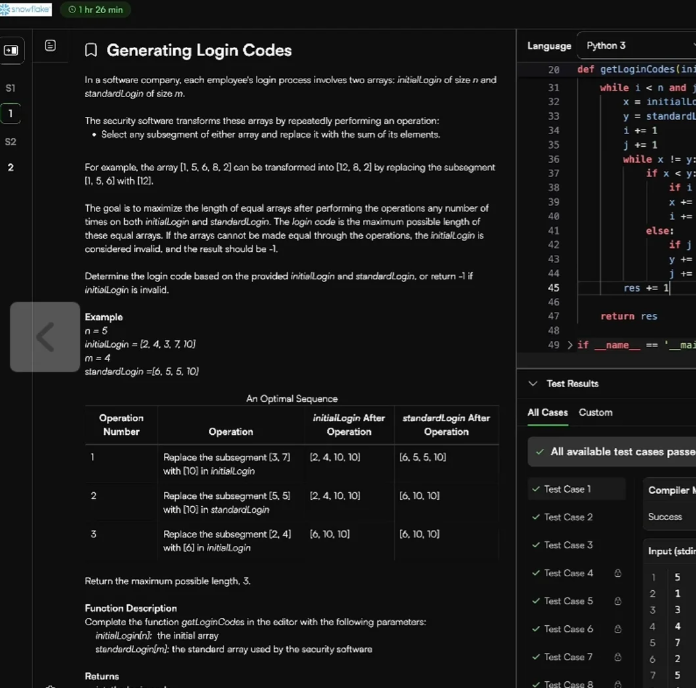
Task: Click the previous arrow overlay button
Action: tap(45, 337)
